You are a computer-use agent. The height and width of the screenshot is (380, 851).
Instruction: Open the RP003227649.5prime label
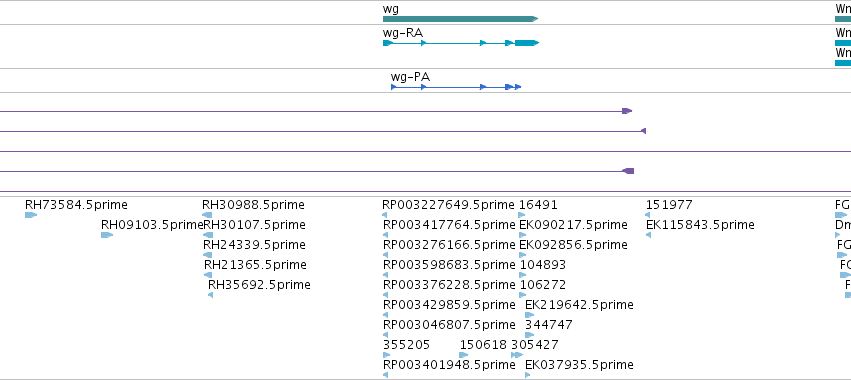(448, 205)
